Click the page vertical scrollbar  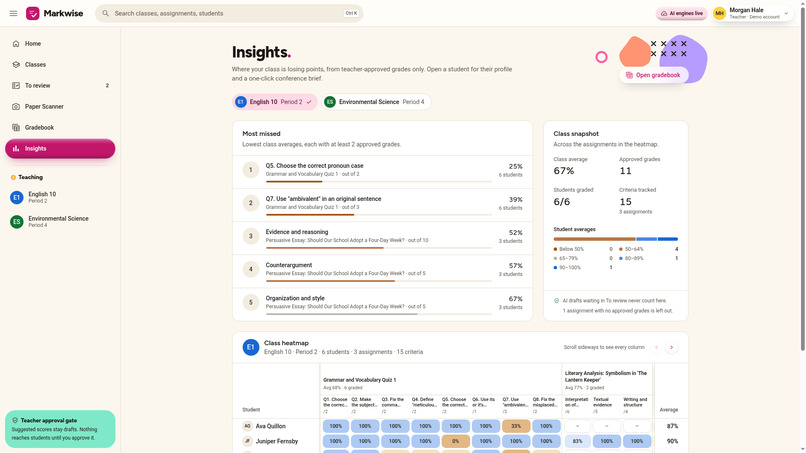(x=802, y=180)
